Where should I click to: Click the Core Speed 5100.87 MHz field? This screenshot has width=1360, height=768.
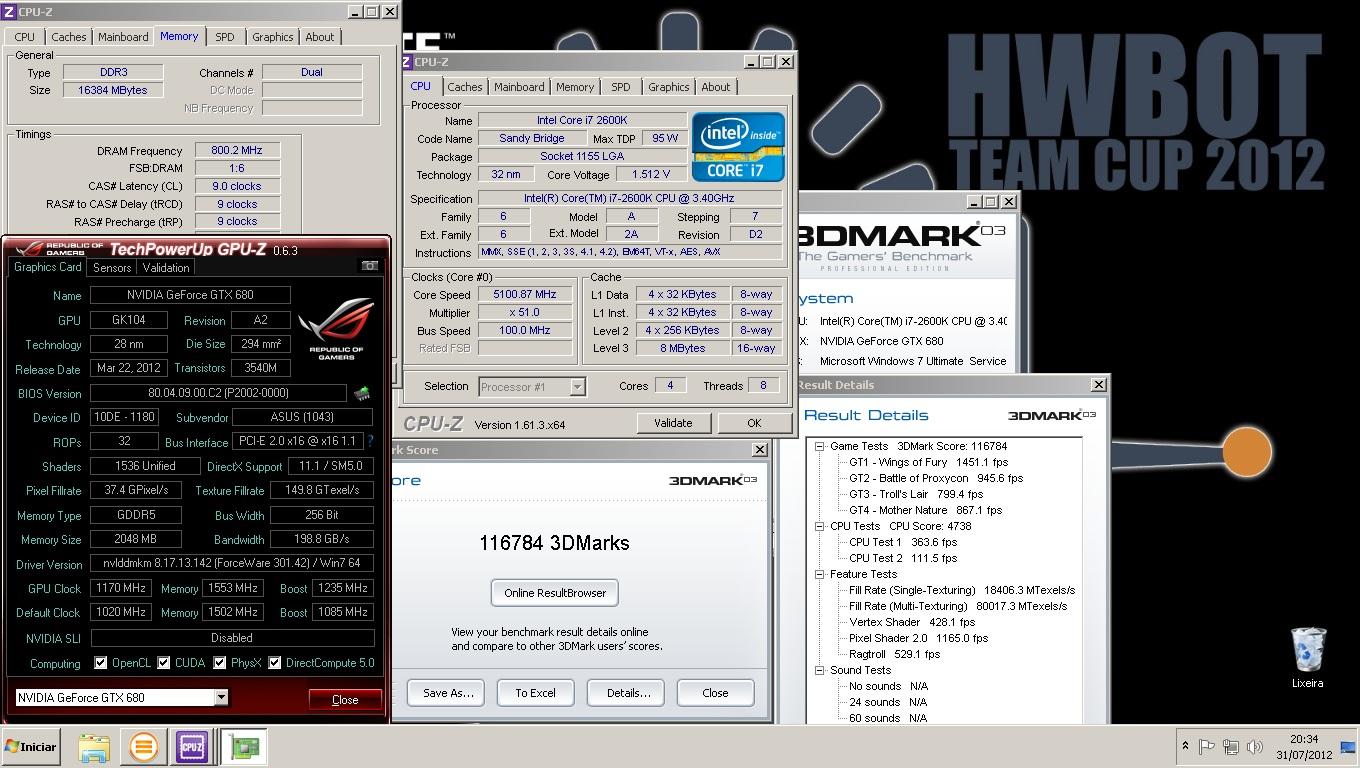[525, 295]
